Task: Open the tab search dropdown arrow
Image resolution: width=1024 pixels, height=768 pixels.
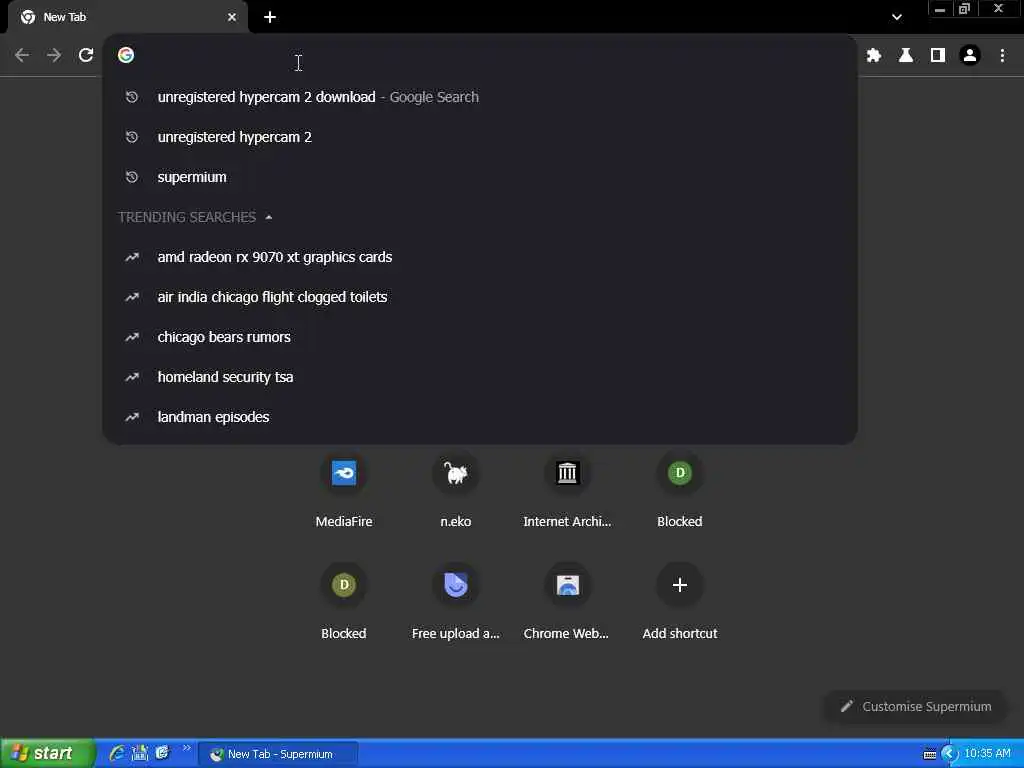Action: coord(897,17)
